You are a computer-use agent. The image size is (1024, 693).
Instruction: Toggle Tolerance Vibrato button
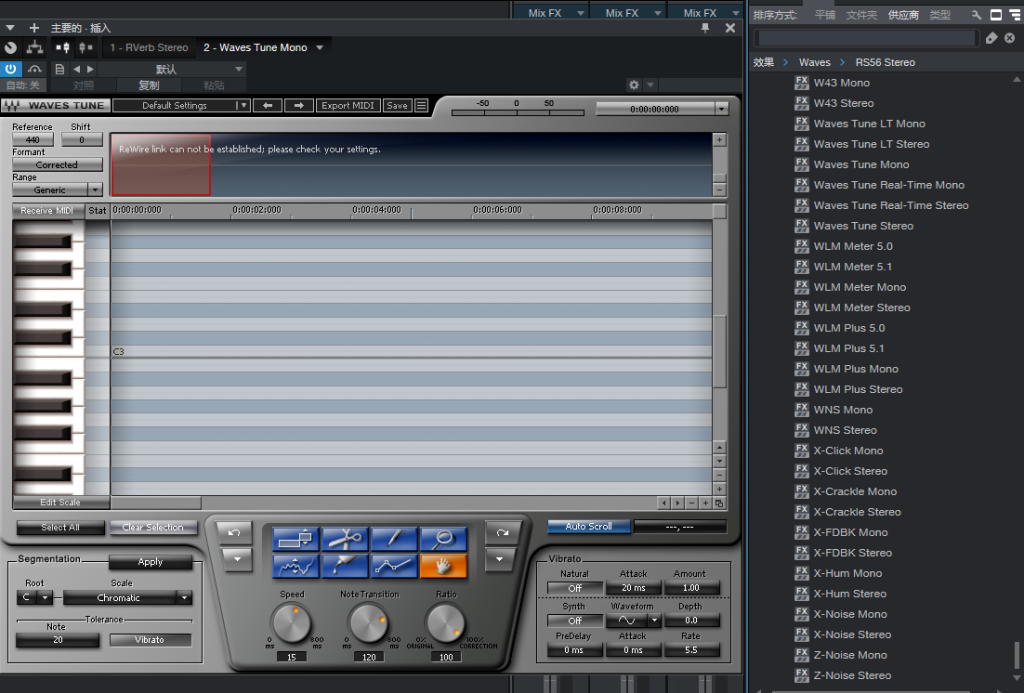[x=150, y=639]
